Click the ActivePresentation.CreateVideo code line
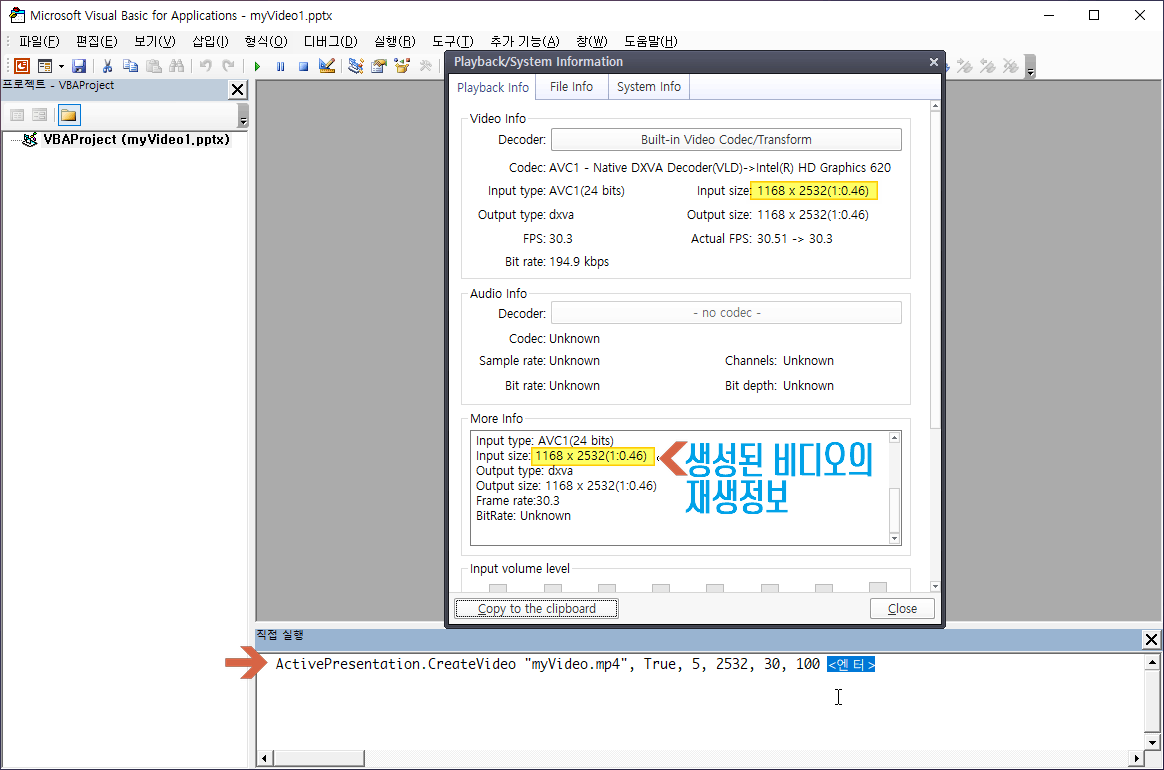 (547, 664)
